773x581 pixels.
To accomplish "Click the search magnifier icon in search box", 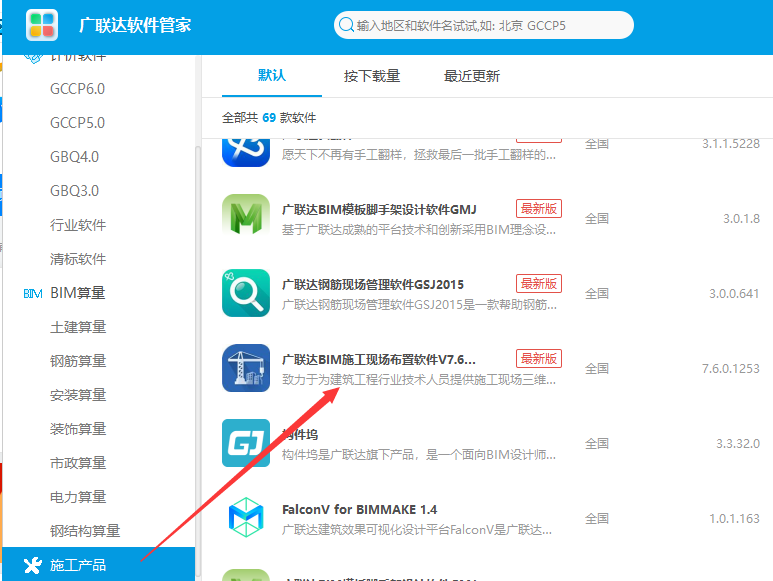I will click(x=346, y=25).
